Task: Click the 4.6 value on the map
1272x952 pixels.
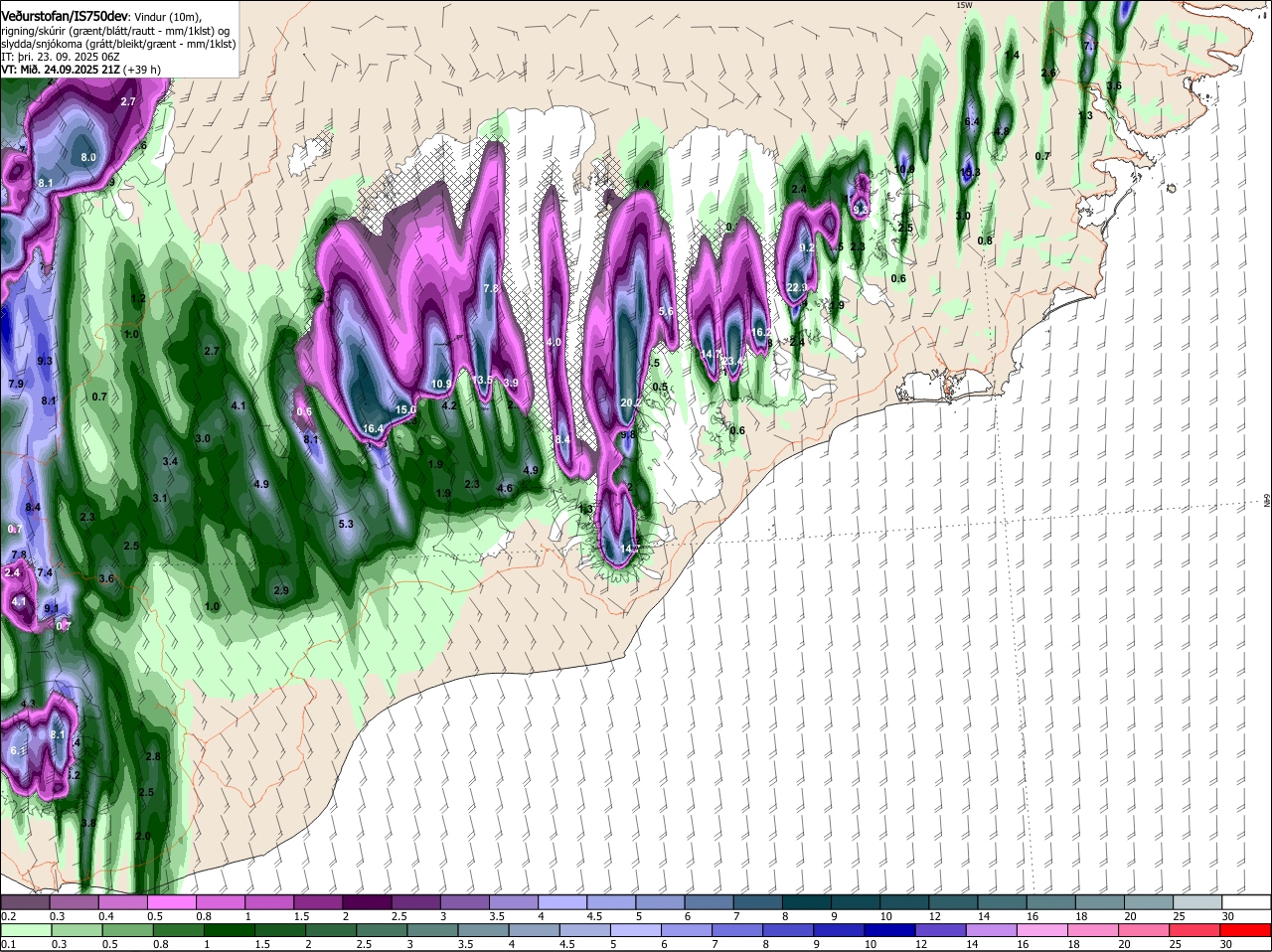Action: point(505,488)
